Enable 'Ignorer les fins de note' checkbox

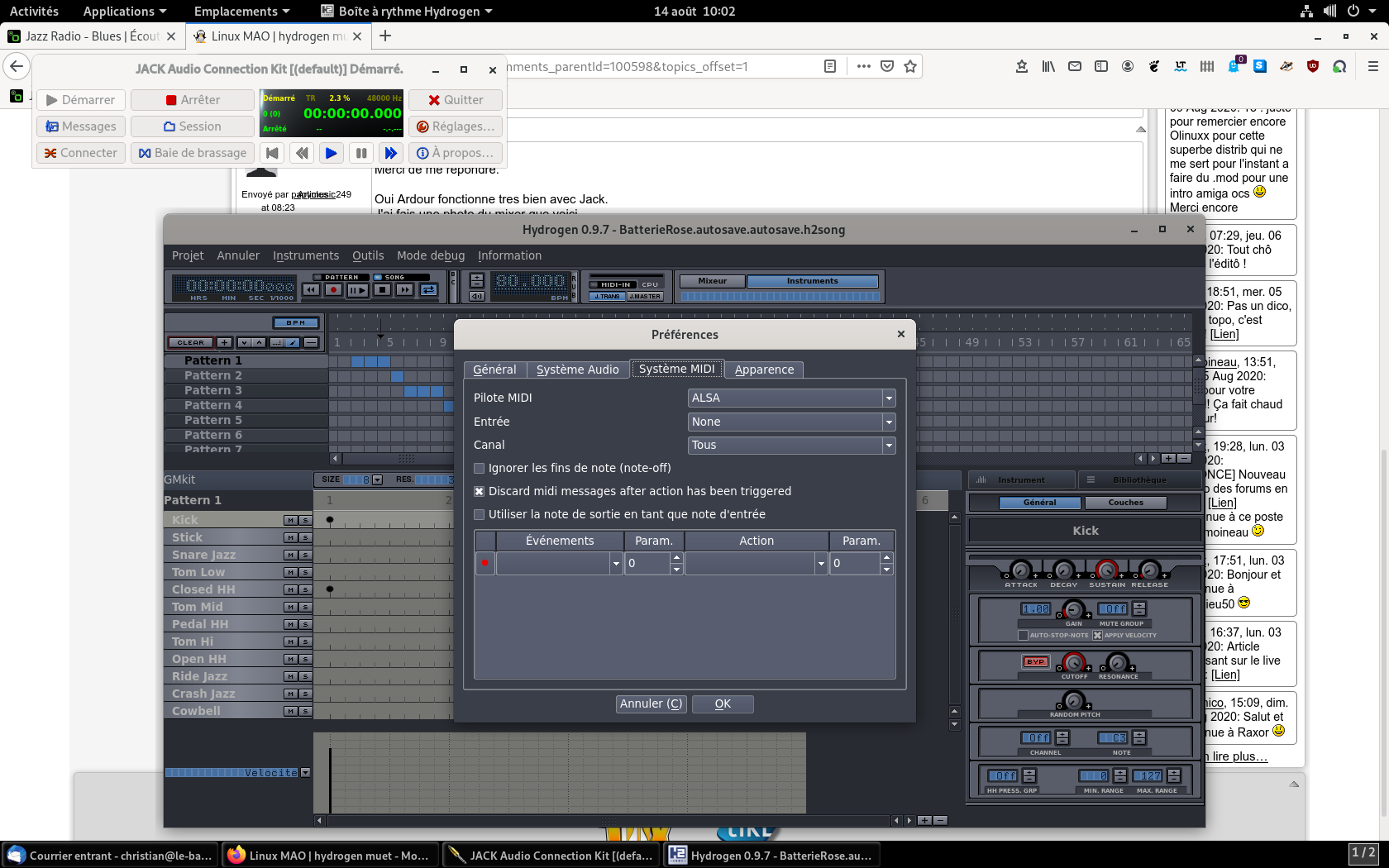(479, 468)
